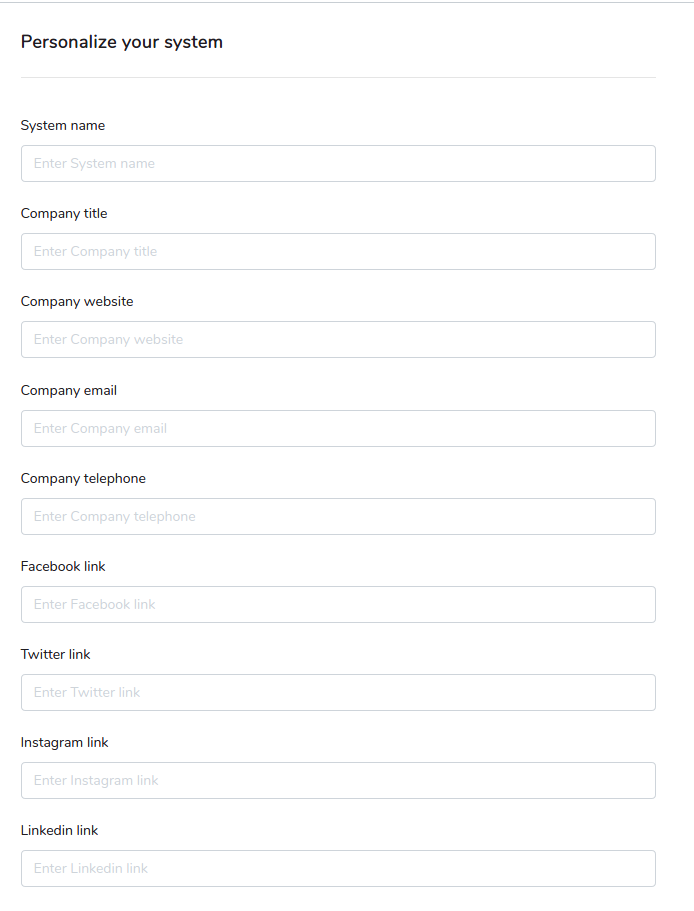
Task: Click the Company title label
Action: pyautogui.click(x=64, y=213)
